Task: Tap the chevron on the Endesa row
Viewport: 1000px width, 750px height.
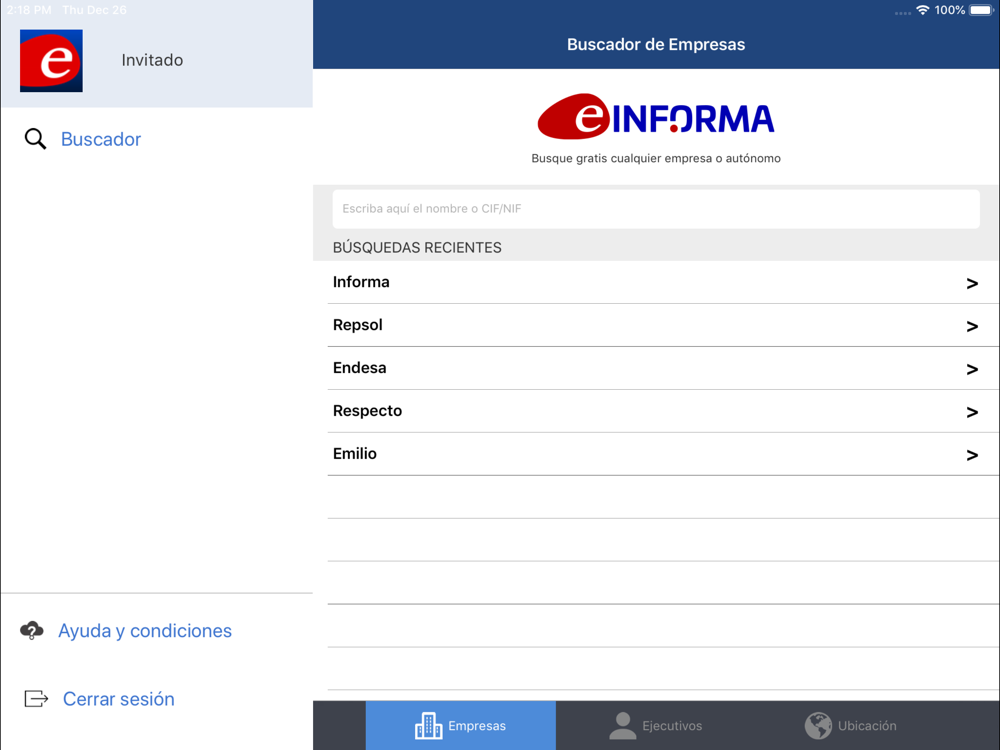Action: pos(972,369)
